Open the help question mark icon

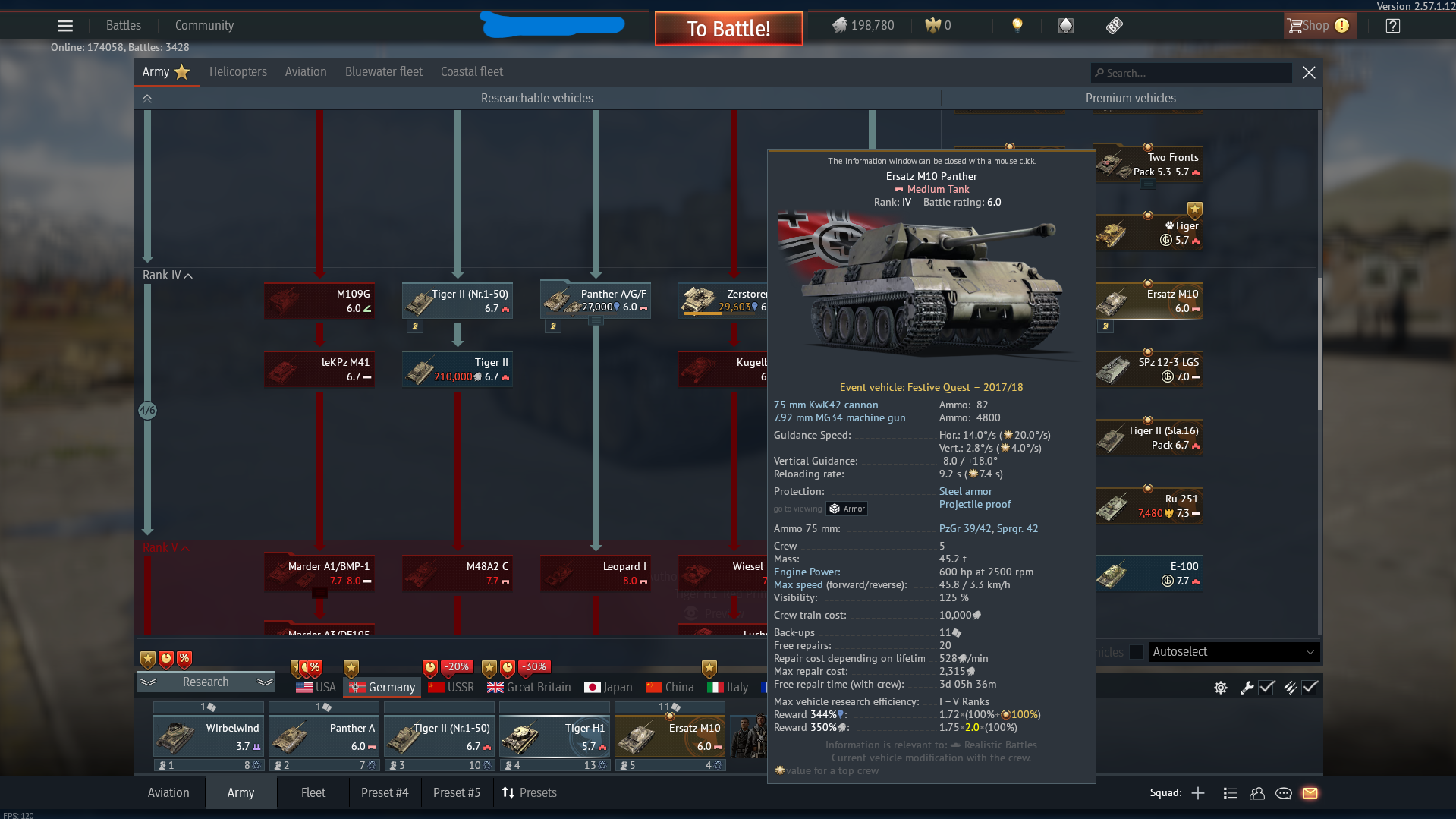[1392, 26]
